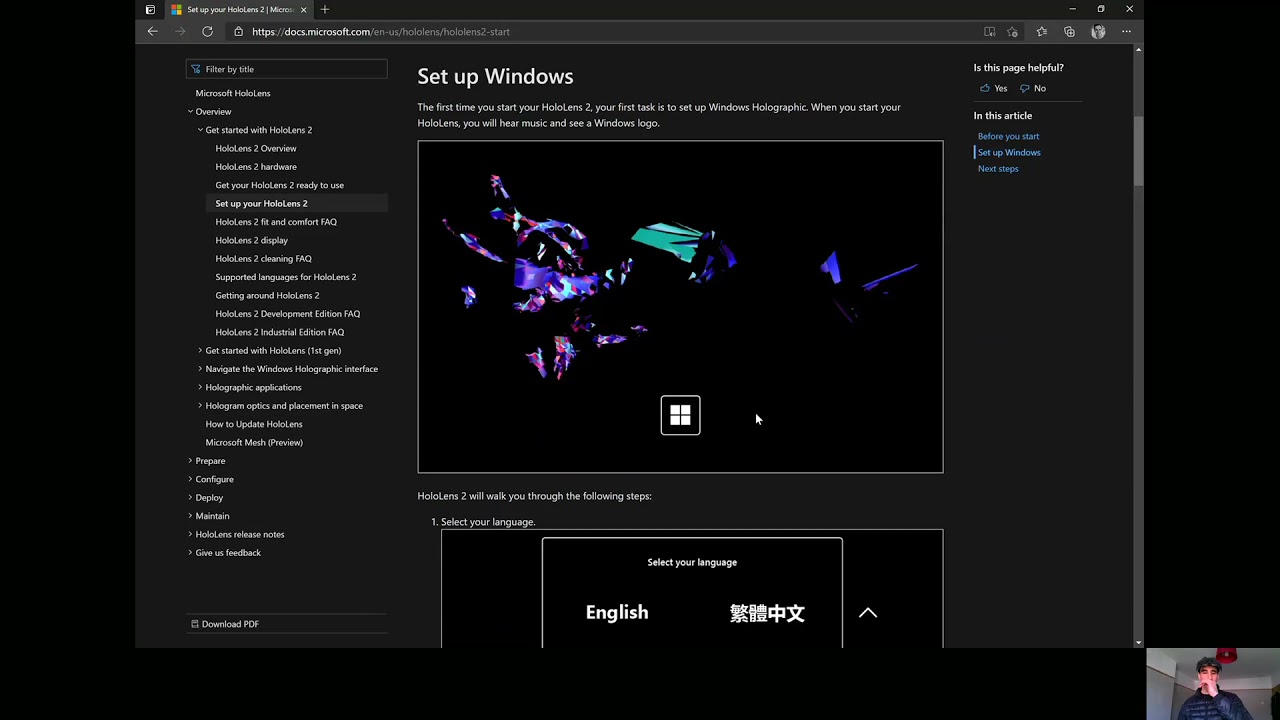Image resolution: width=1280 pixels, height=720 pixels.
Task: Open the Favorites list
Action: [x=1041, y=31]
